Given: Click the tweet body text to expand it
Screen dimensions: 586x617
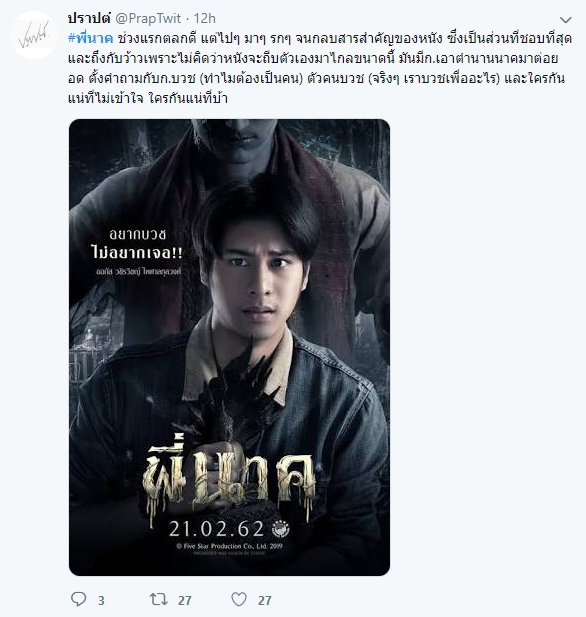Looking at the screenshot, I should tap(319, 68).
